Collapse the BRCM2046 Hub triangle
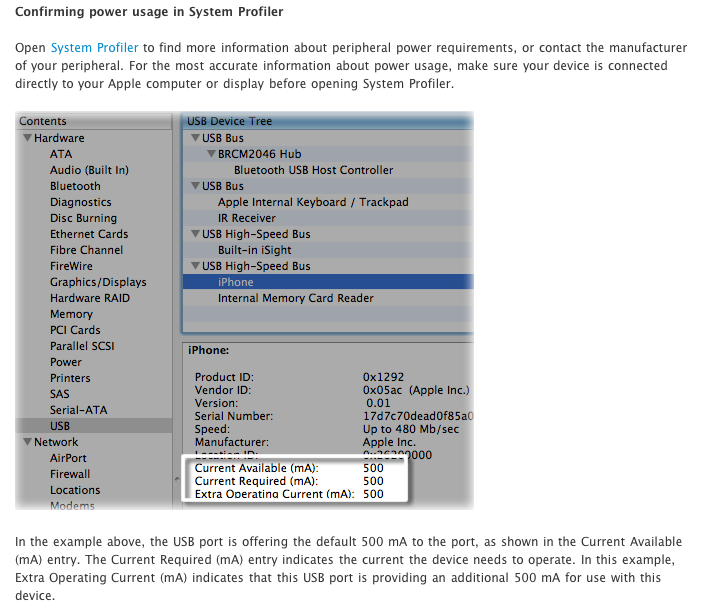 tap(212, 154)
